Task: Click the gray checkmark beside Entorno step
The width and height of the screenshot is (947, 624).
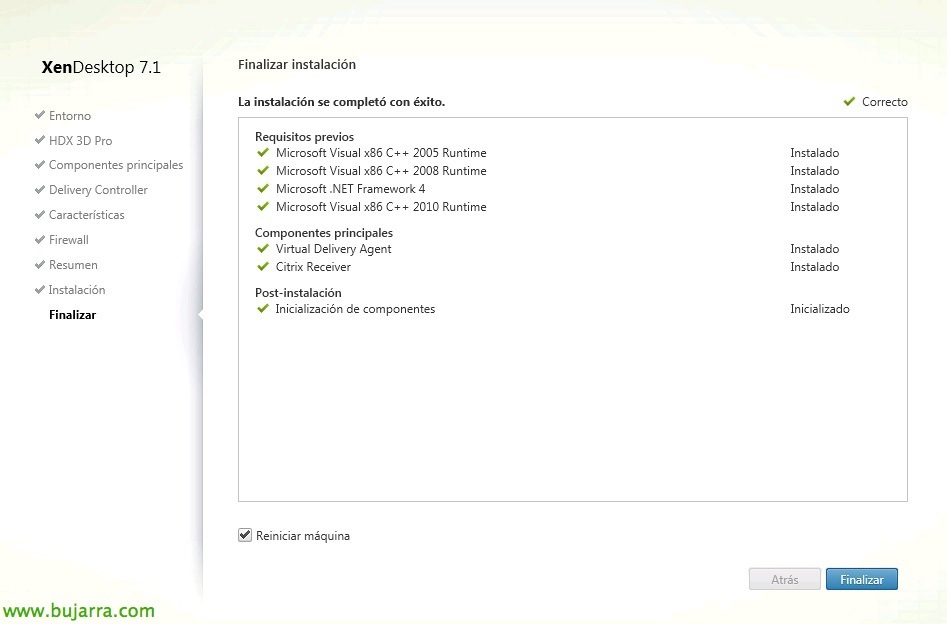Action: coord(40,115)
